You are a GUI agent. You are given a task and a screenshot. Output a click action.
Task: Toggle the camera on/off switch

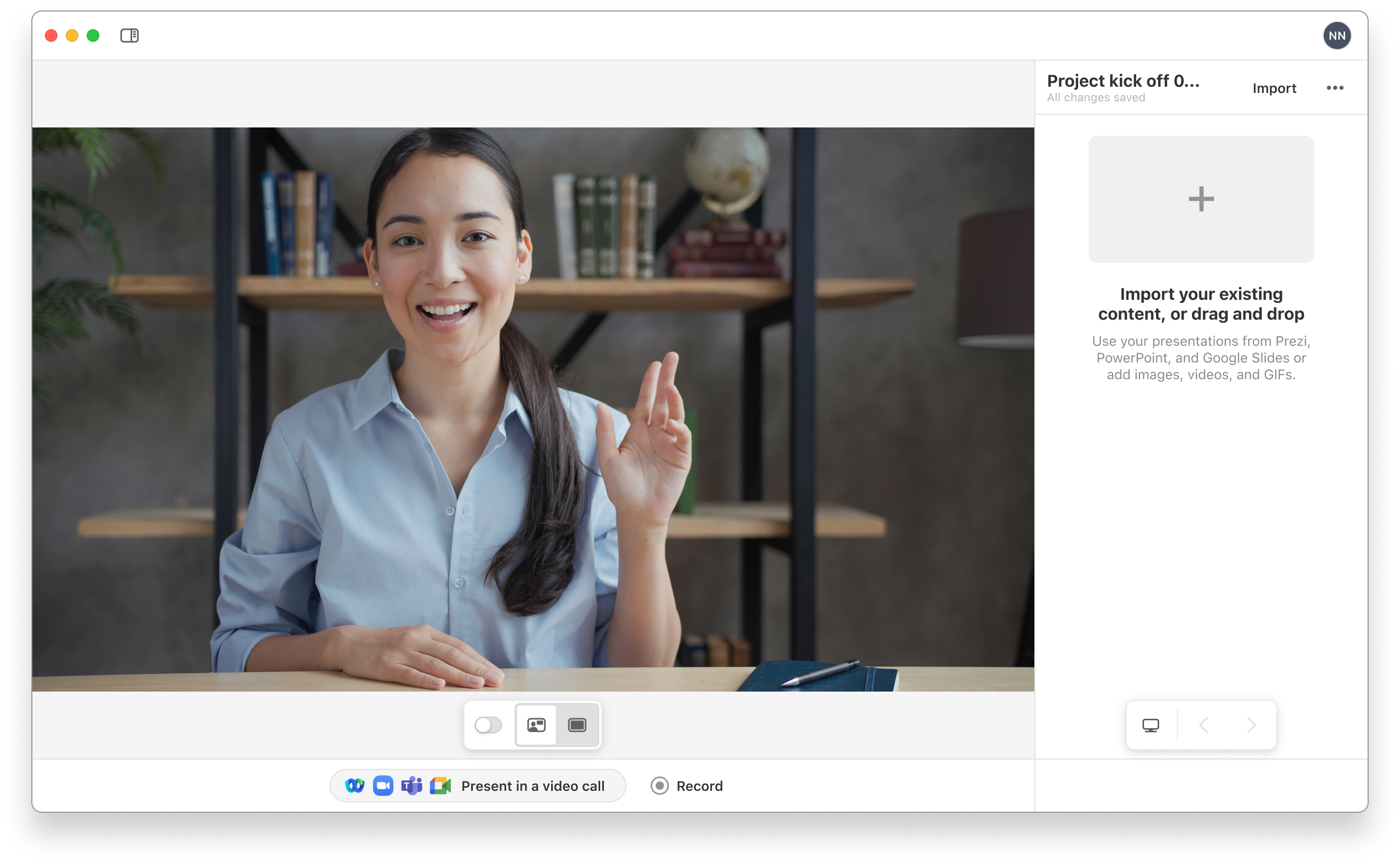coord(488,725)
